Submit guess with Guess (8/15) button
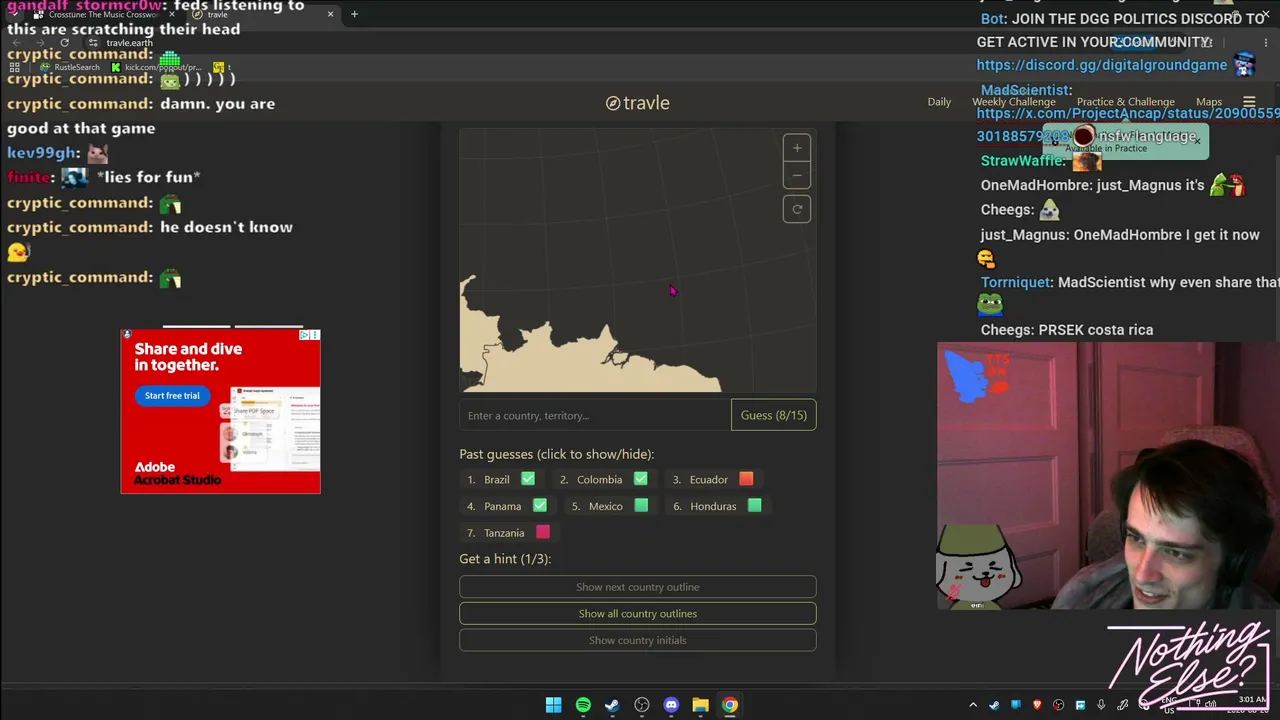Screen dimensions: 1280x720 (x=774, y=416)
